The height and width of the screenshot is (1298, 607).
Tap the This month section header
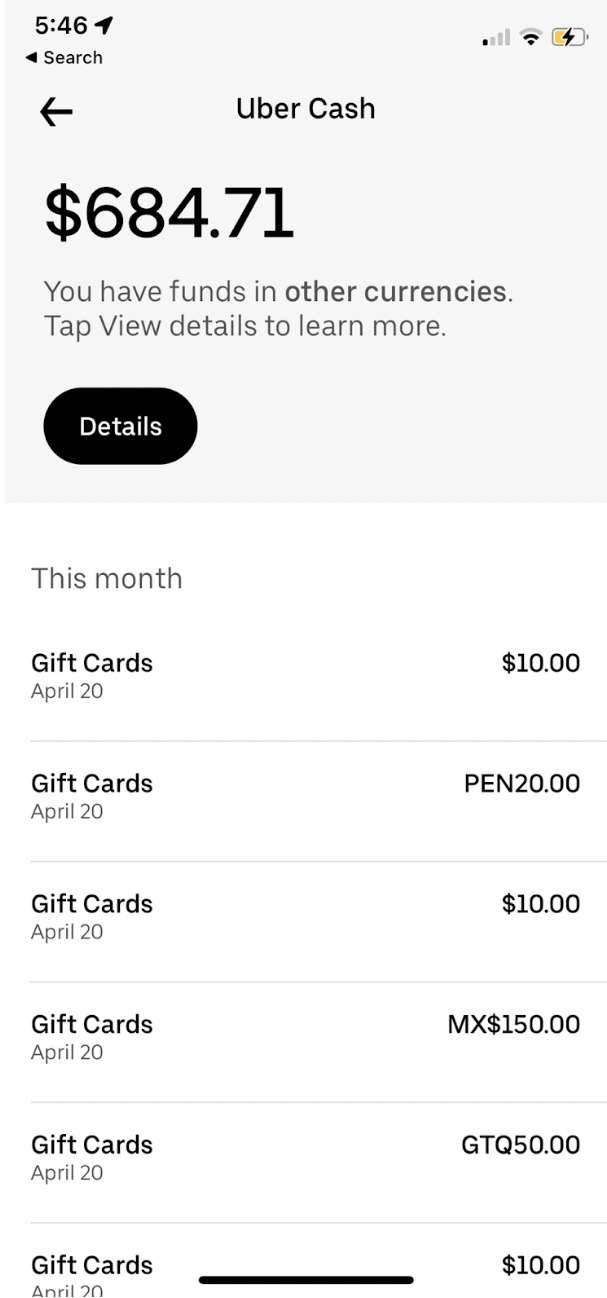(107, 578)
